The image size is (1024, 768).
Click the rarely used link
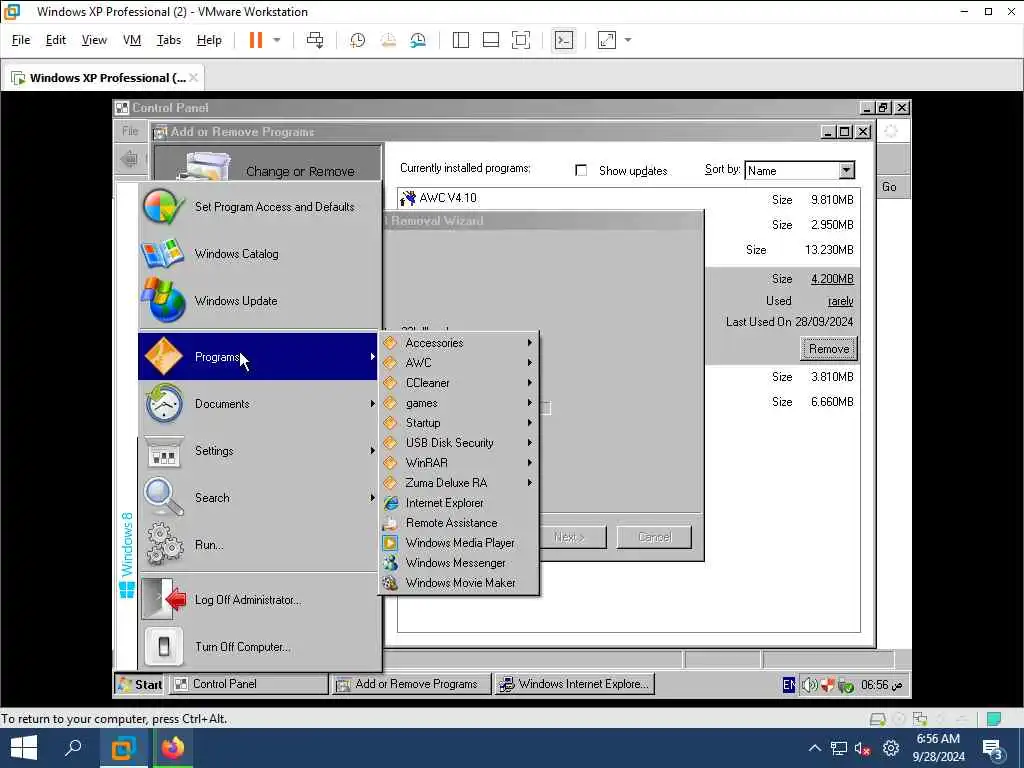[x=840, y=301]
